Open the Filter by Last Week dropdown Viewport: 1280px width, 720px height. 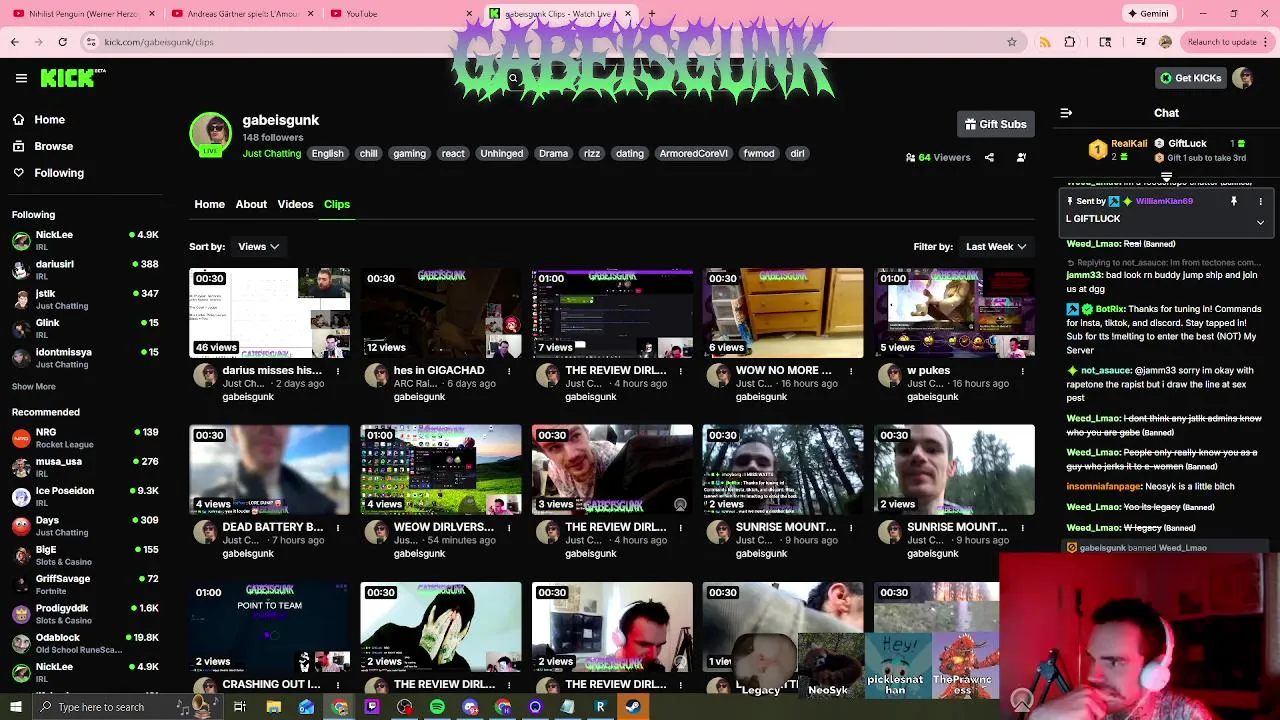tap(995, 246)
